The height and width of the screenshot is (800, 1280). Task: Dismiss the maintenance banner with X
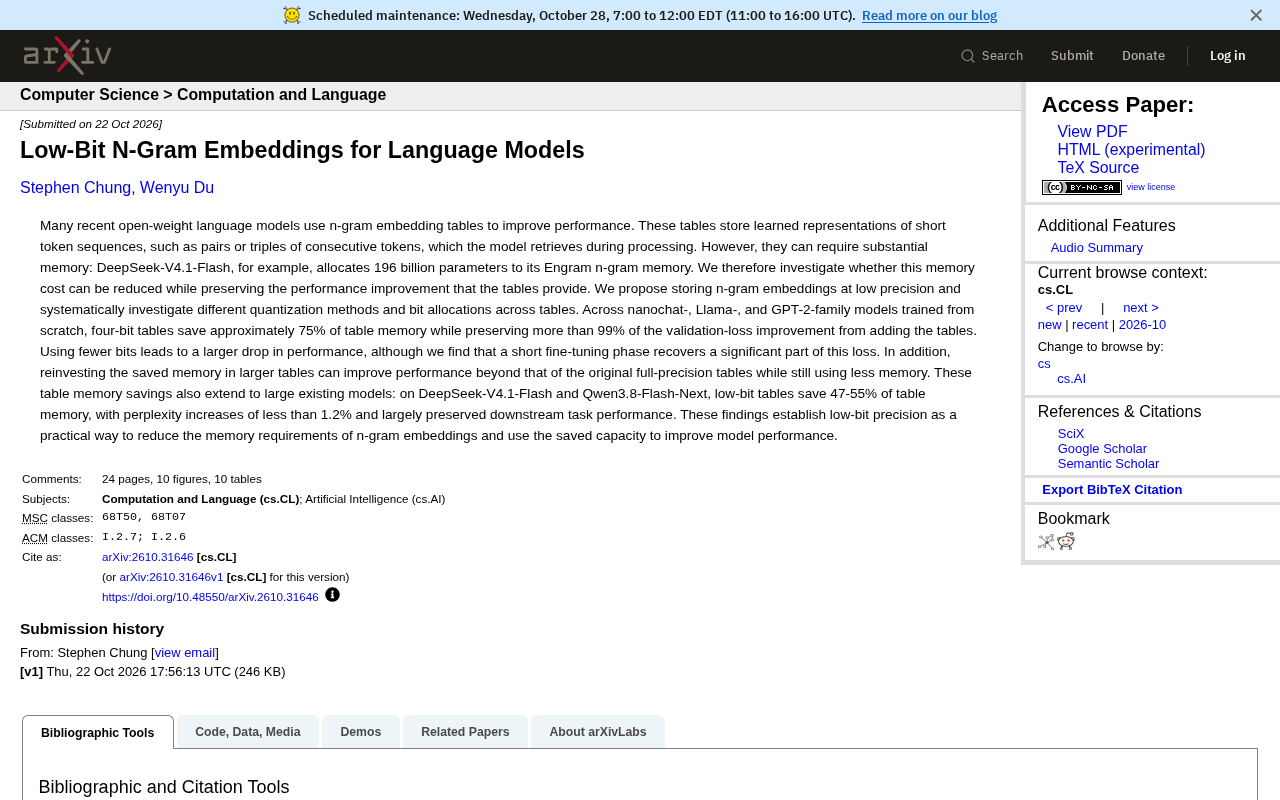pos(1256,15)
